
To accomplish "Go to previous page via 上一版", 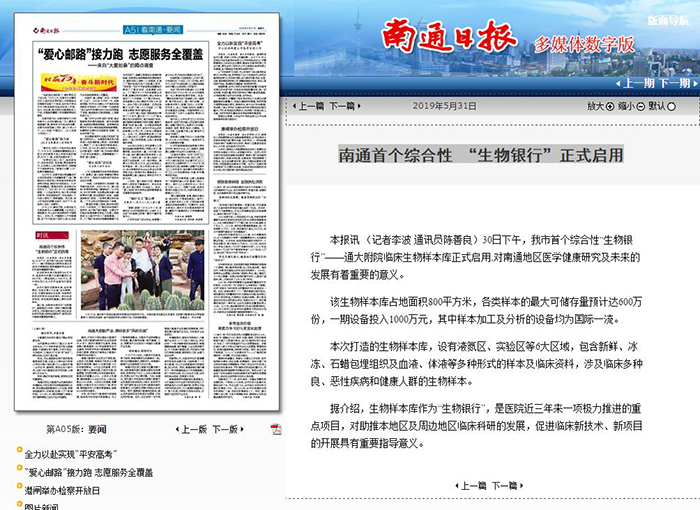I will pos(191,429).
